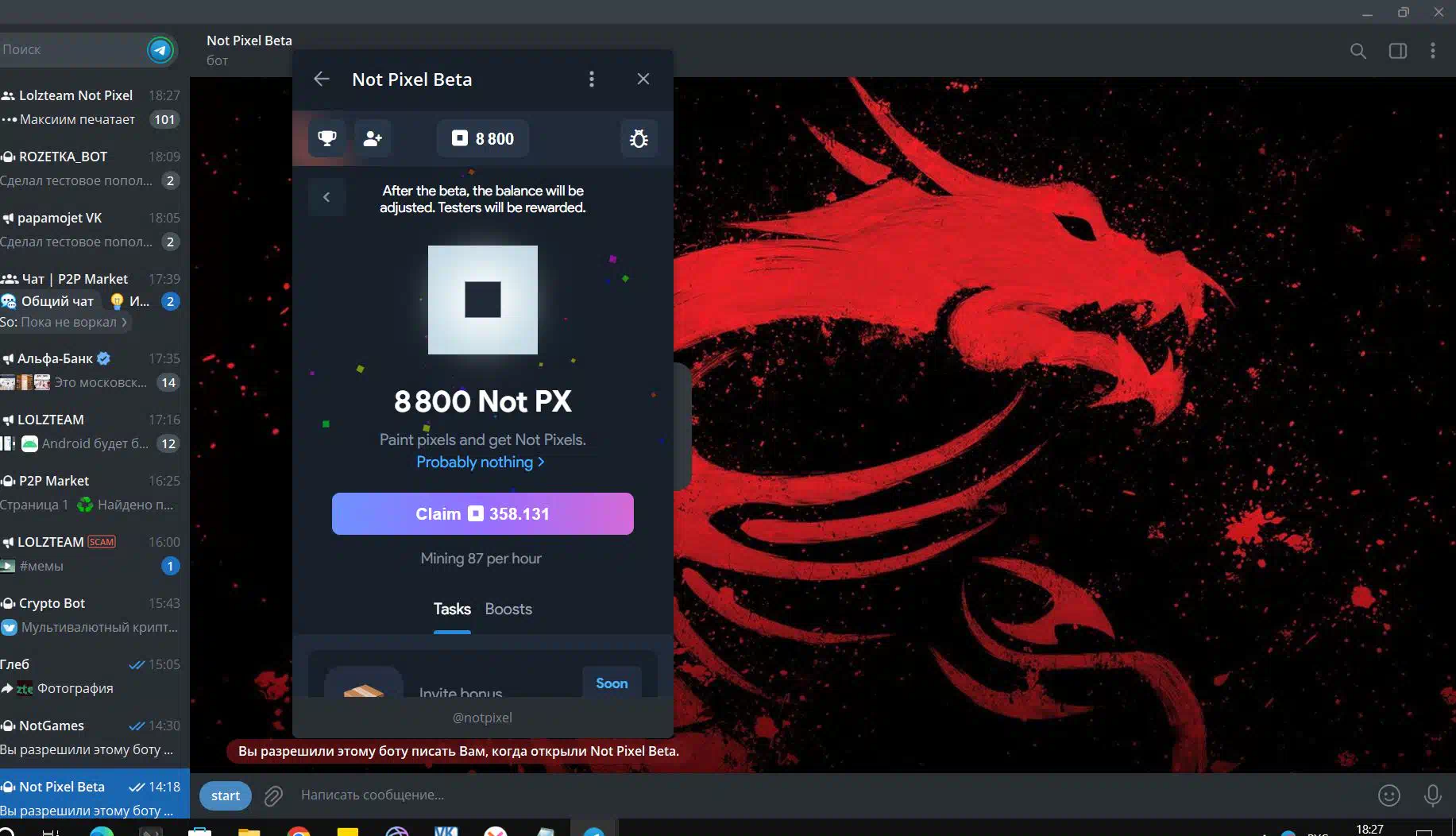The height and width of the screenshot is (836, 1456).
Task: Switch to the Tasks tab
Action: (x=452, y=609)
